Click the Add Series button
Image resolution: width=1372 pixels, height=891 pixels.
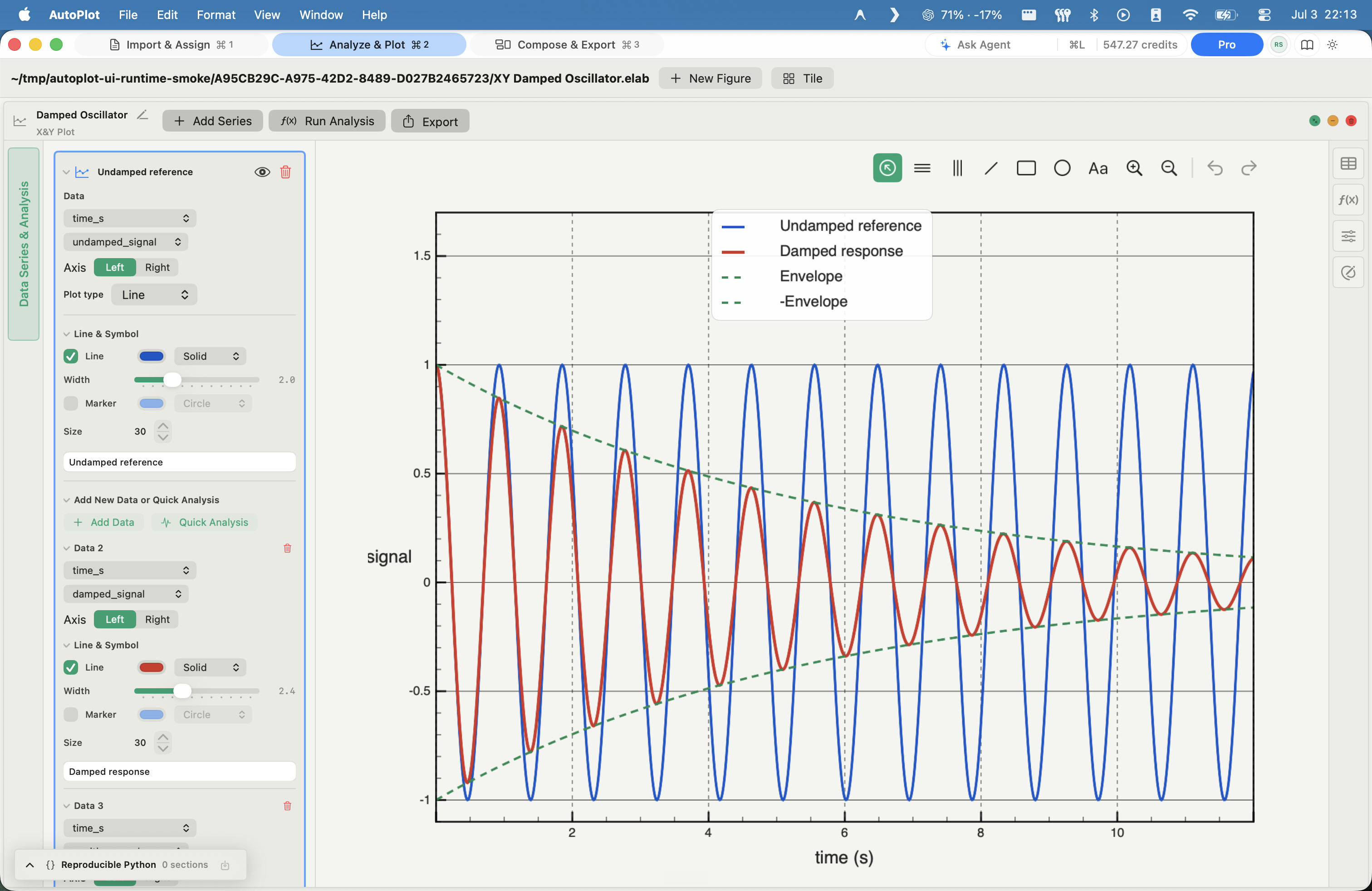(x=213, y=121)
